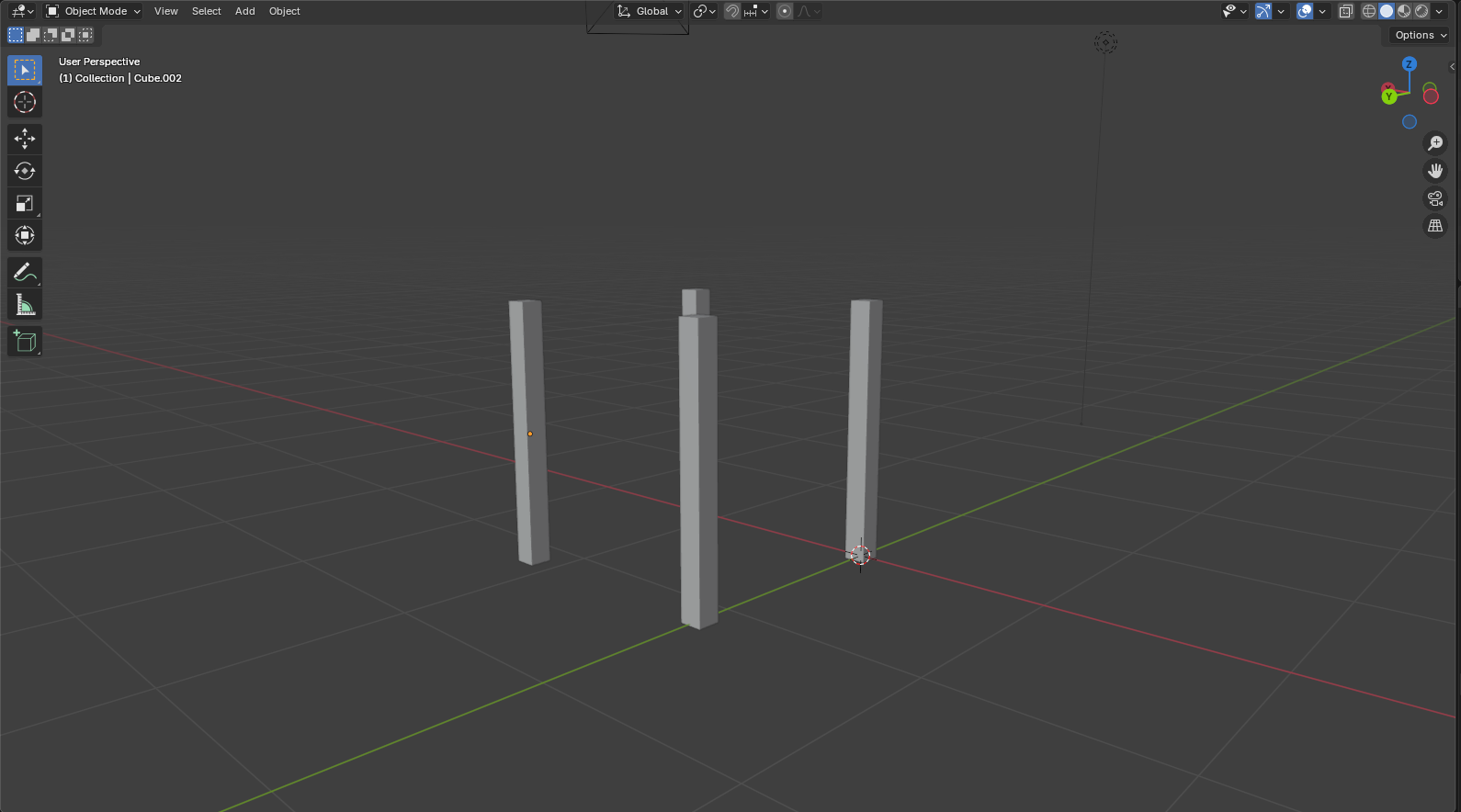Toggle camera view with the camera icon
Image resolution: width=1461 pixels, height=812 pixels.
coord(1435,198)
